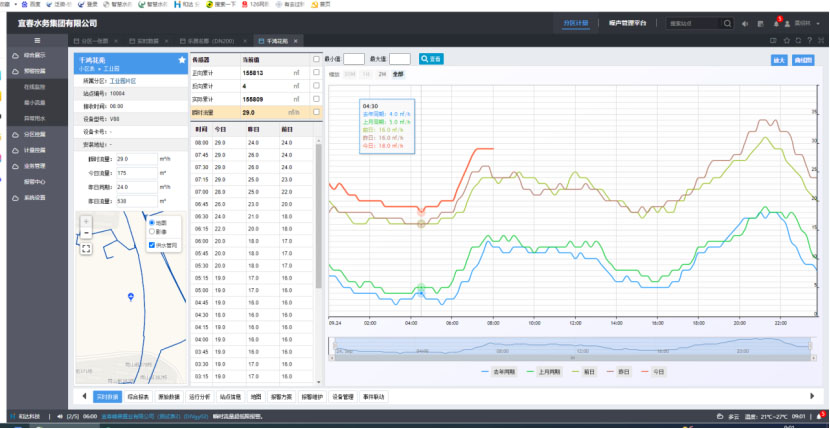Viewport: 830px width, 429px height.
Task: Check the 反向累计 row checkbox
Action: (x=316, y=85)
